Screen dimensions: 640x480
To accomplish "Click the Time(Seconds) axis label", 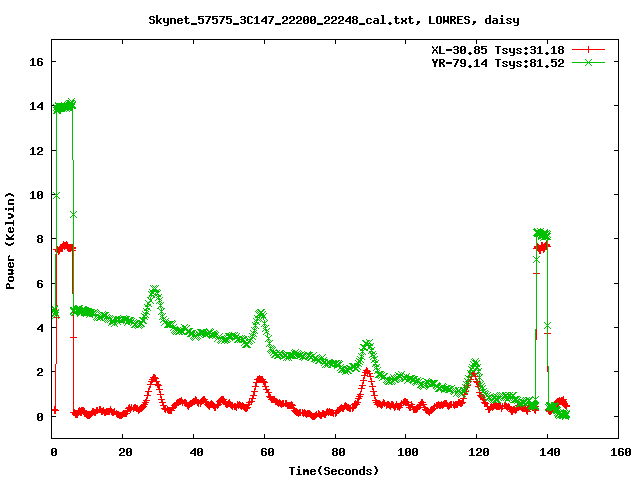I will 334,471.
